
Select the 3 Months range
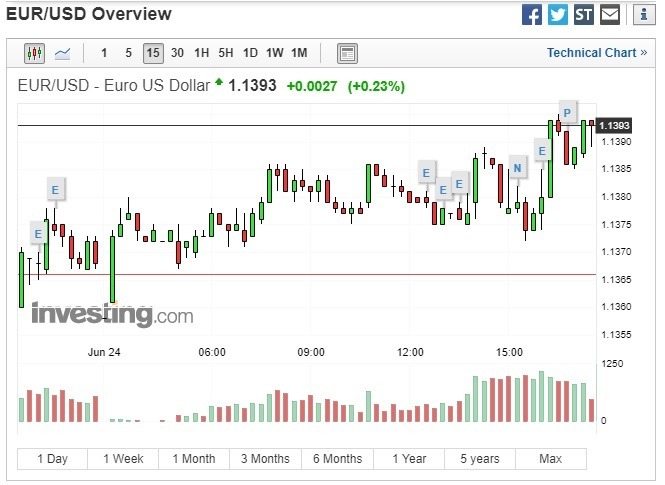265,459
